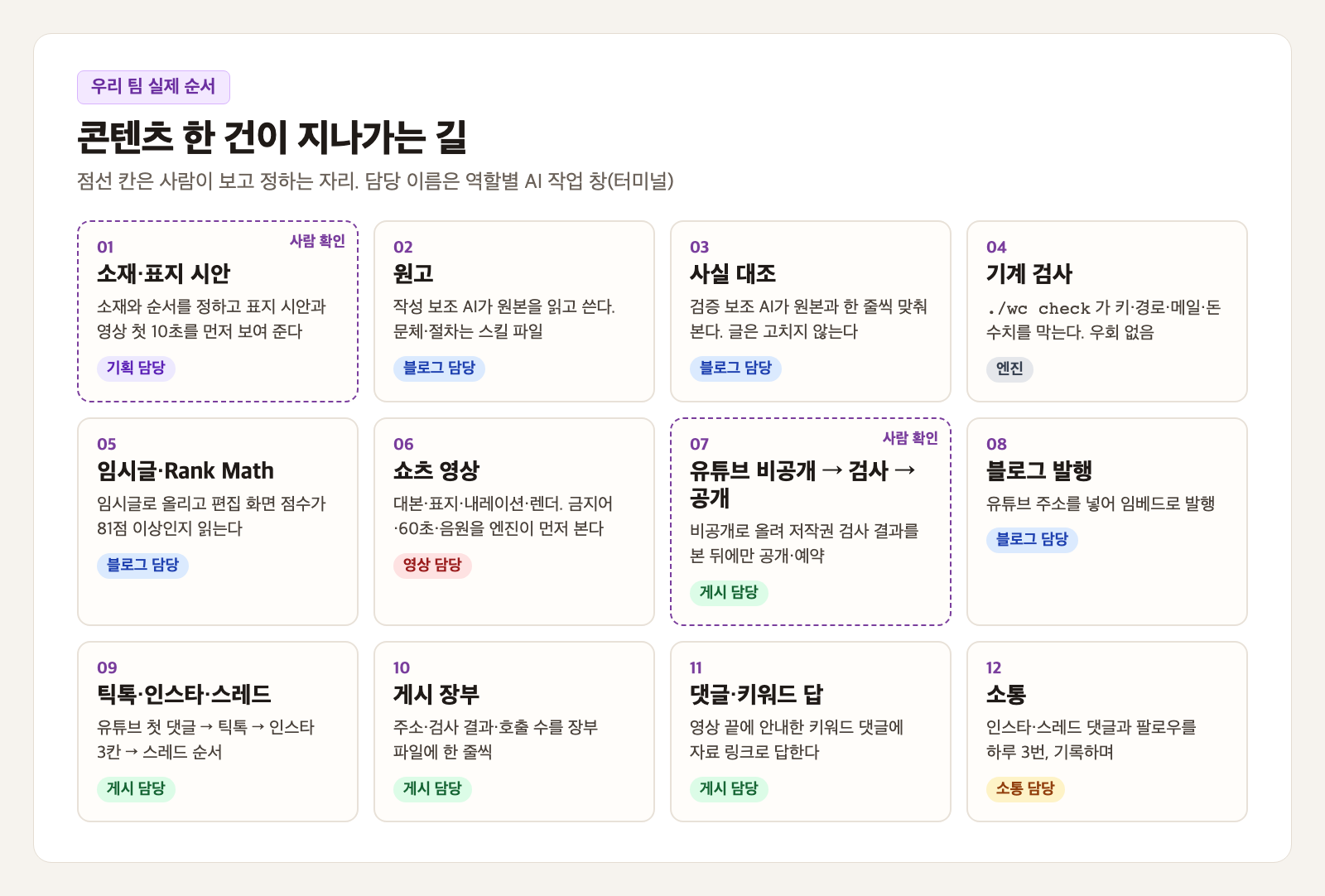Image resolution: width=1325 pixels, height=896 pixels.
Task: Click the '우리 팀 실제 순서' badge
Action: pos(153,87)
